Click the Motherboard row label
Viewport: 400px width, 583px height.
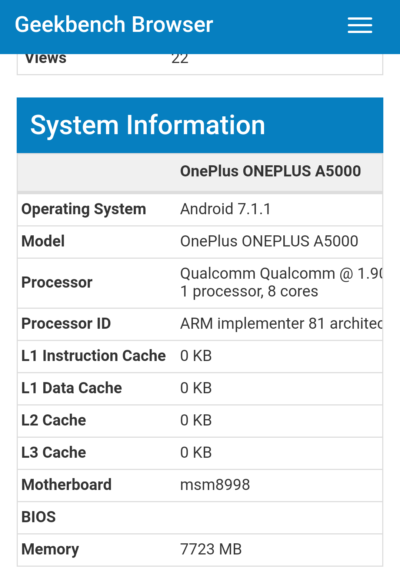(67, 485)
